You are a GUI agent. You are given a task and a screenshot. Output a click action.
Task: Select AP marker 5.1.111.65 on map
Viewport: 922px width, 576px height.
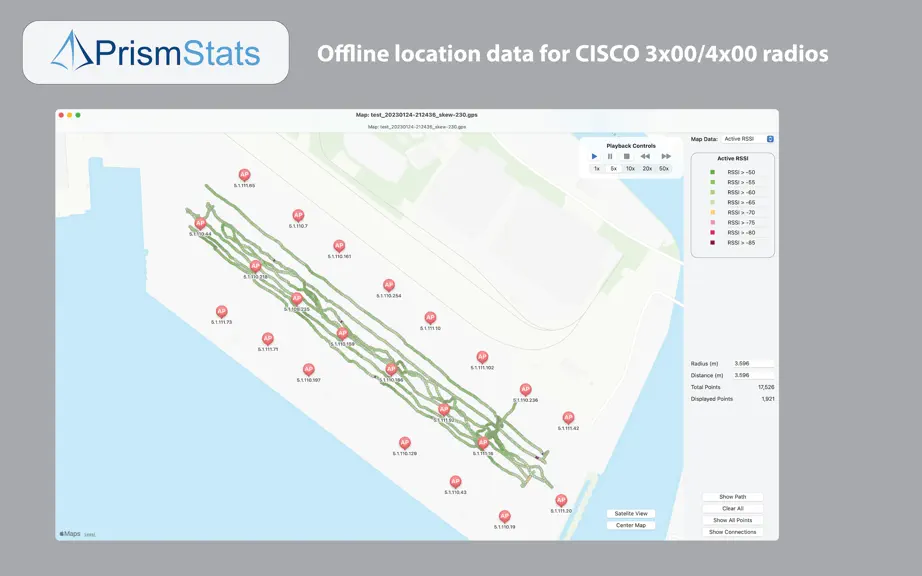[244, 175]
